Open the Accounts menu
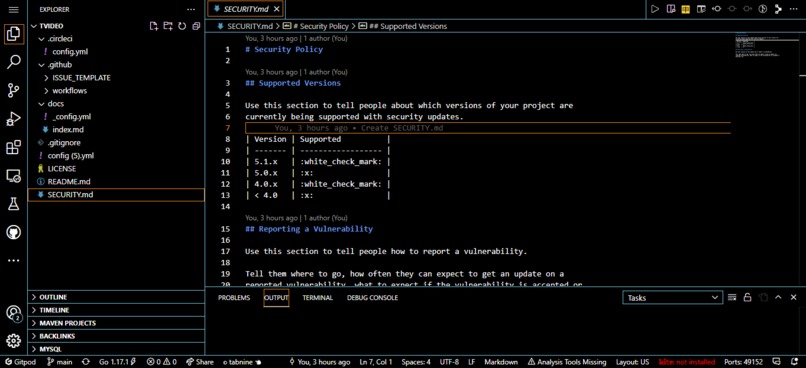806x368 pixels. point(13,312)
